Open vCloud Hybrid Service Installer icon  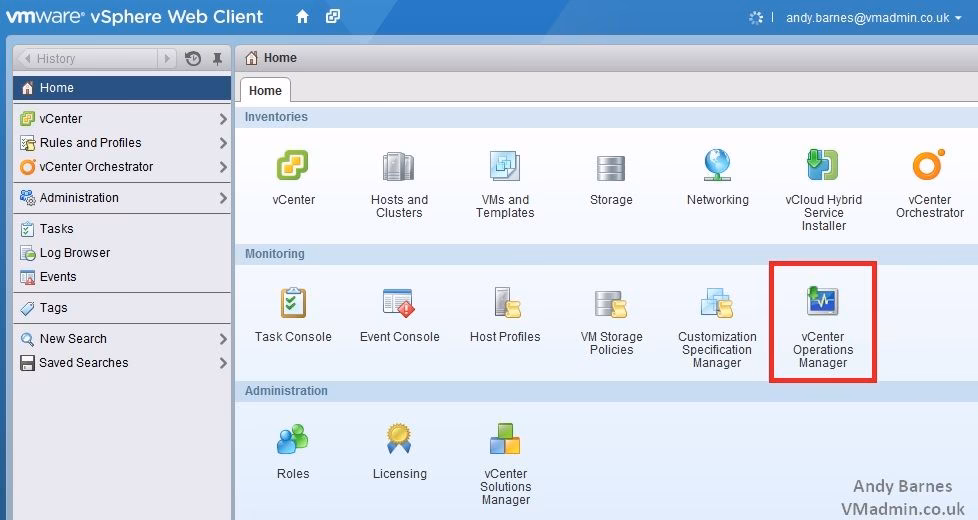pyautogui.click(x=823, y=165)
